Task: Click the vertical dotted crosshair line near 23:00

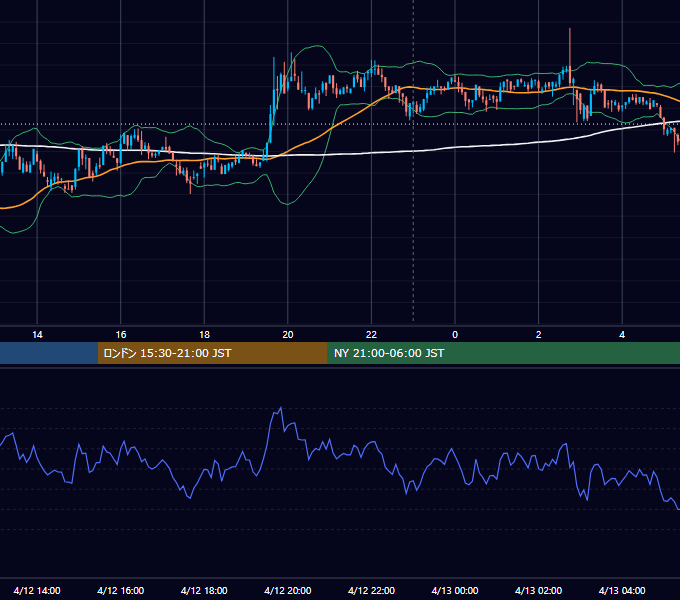Action: pyautogui.click(x=413, y=160)
